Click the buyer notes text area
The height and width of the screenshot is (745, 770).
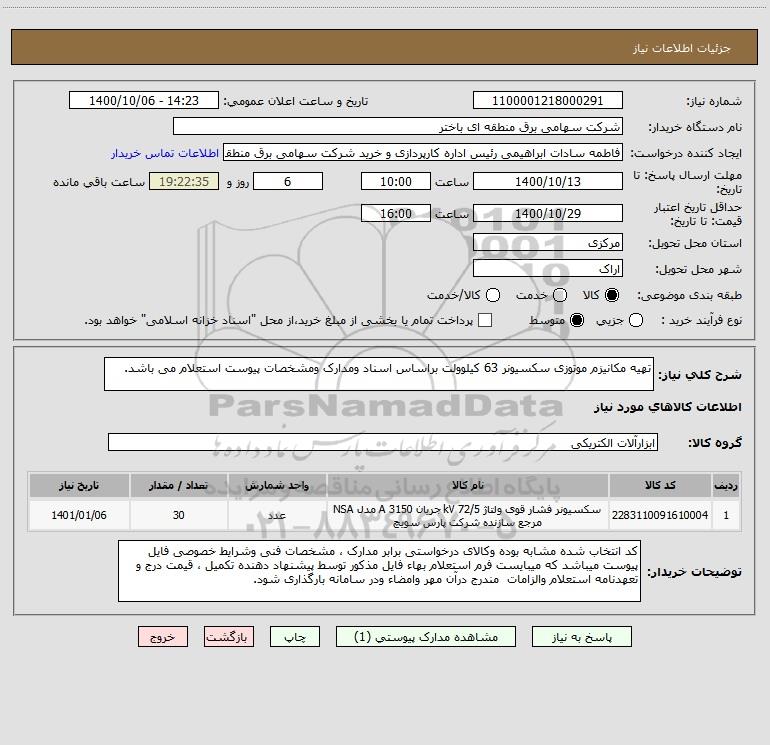[x=379, y=571]
